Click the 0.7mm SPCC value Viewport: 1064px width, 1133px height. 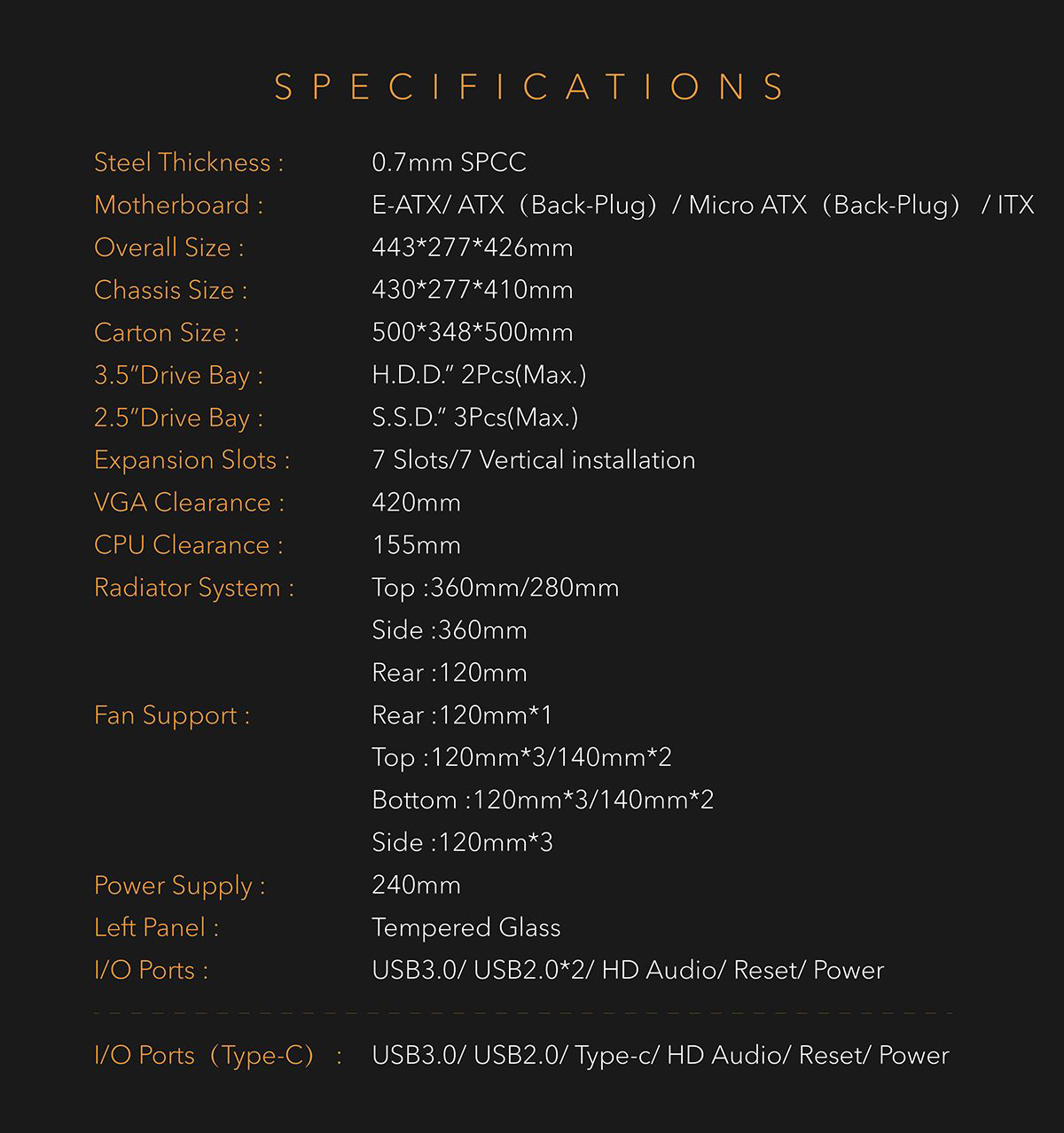click(449, 162)
